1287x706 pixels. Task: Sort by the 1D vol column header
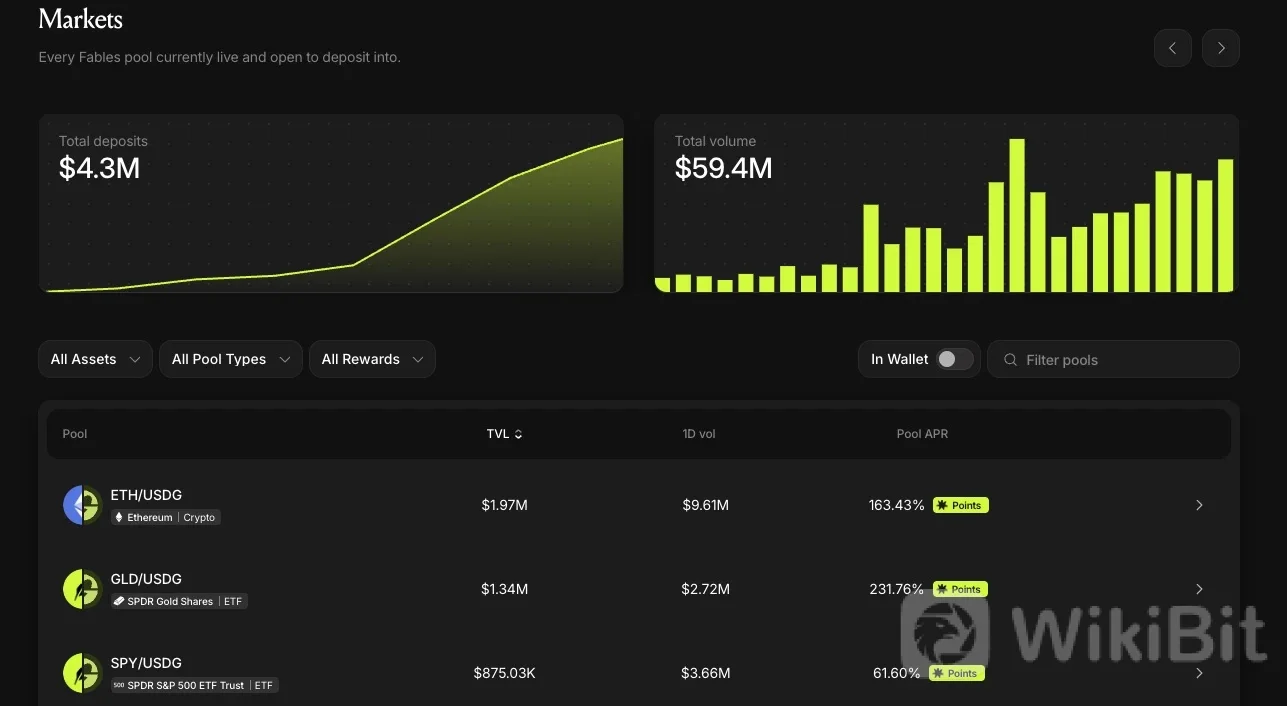(699, 434)
